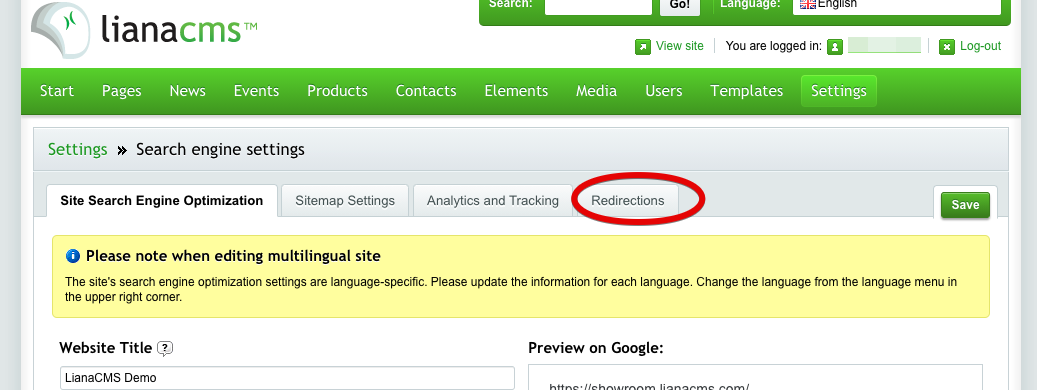Click the UK flag language icon
This screenshot has width=1037, height=390.
click(x=808, y=4)
